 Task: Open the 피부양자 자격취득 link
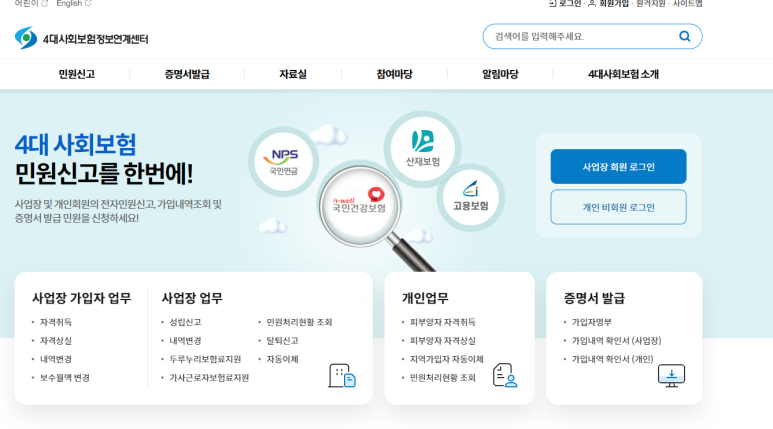point(443,322)
